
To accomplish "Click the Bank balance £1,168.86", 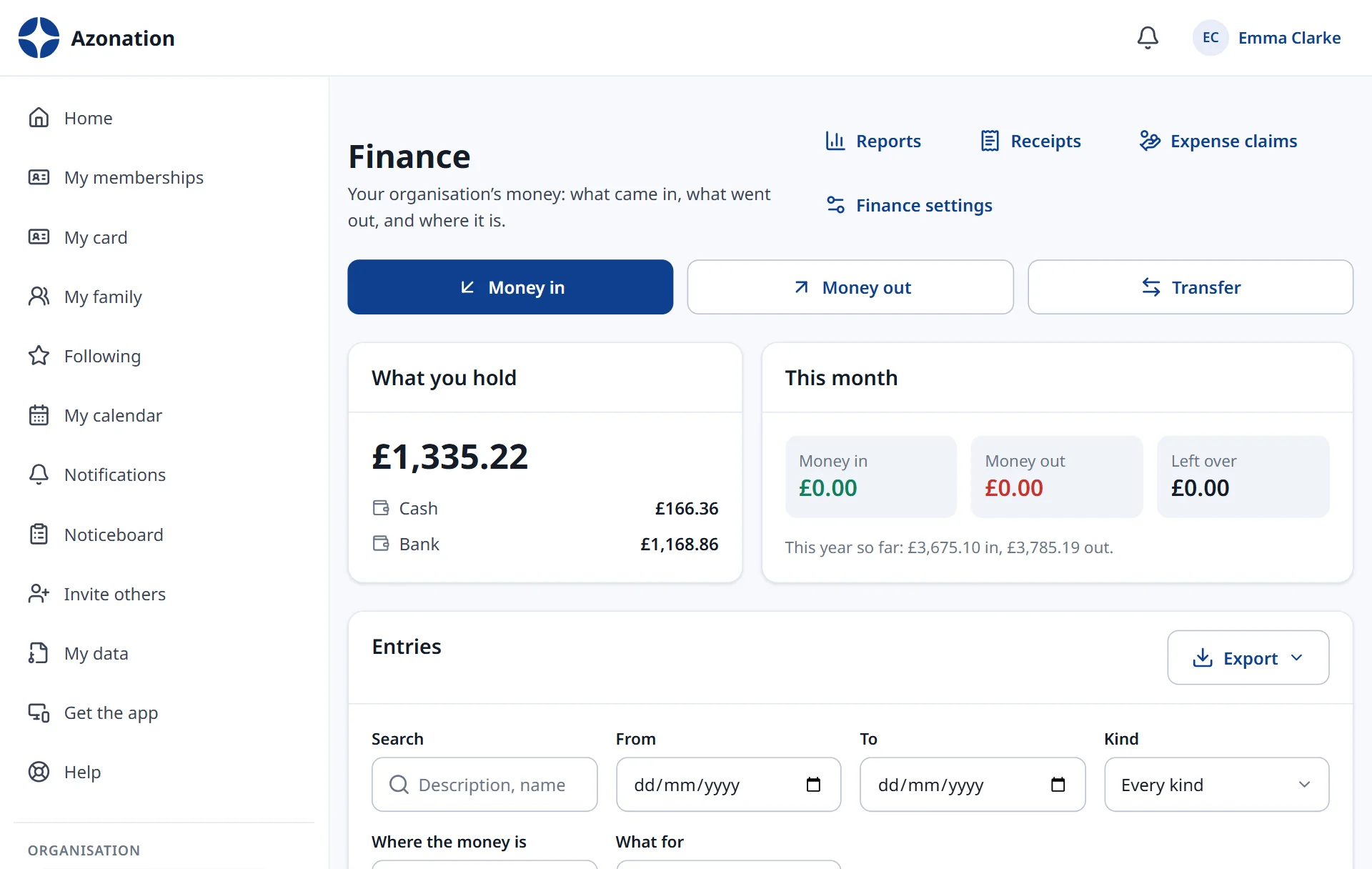I will tap(679, 544).
